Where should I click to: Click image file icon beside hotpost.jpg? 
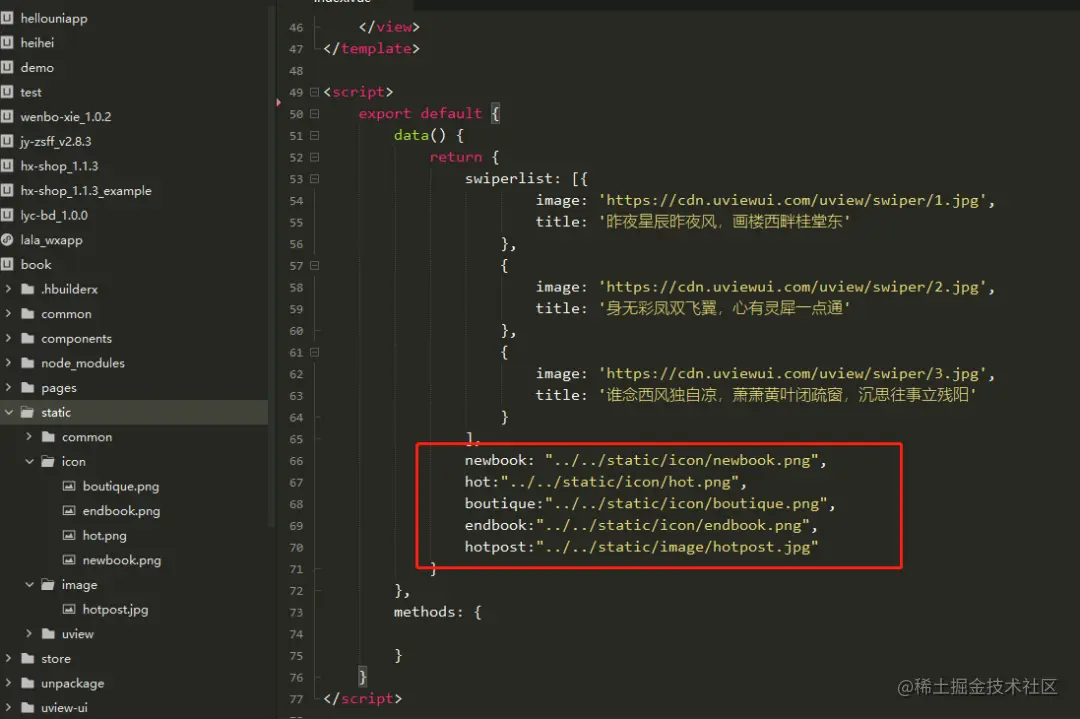click(69, 609)
